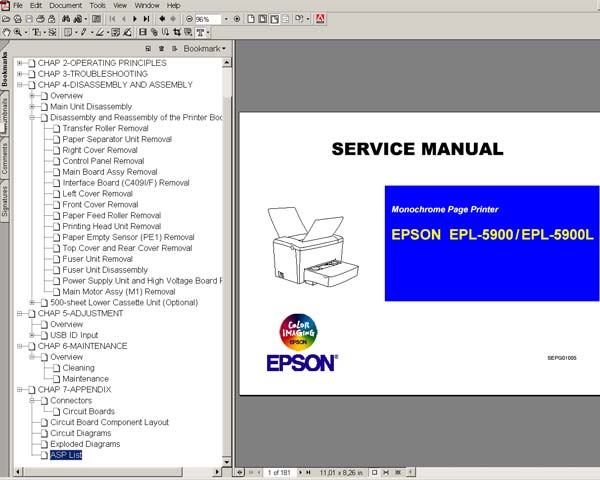The height and width of the screenshot is (480, 600).
Task: Click the new bookmark icon in panel header
Action: point(148,49)
